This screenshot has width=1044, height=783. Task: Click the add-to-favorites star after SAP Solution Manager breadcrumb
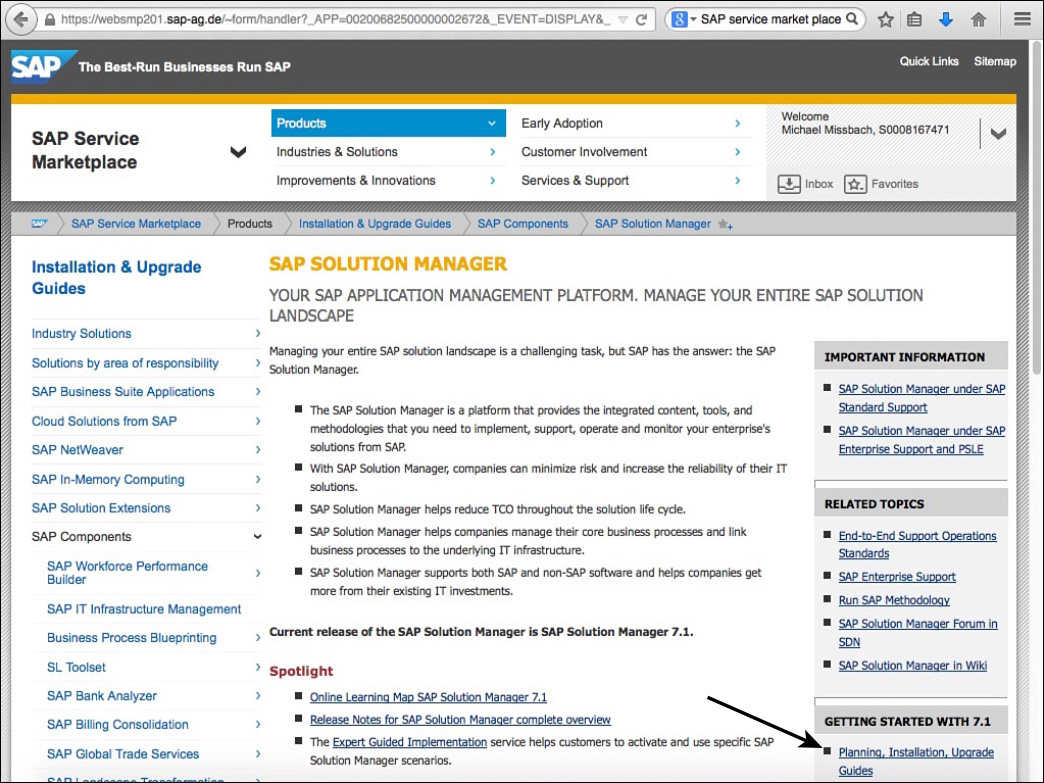click(x=725, y=225)
